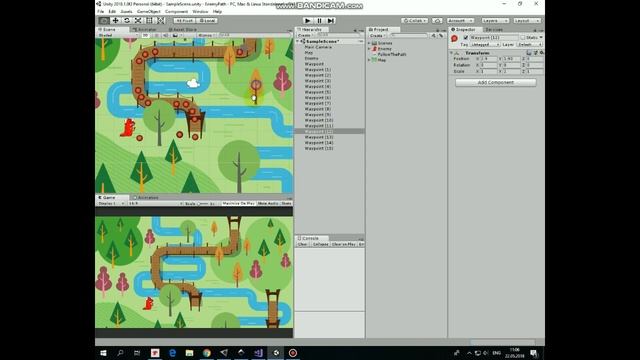Toggle Mute Audio in Game view

click(x=268, y=203)
